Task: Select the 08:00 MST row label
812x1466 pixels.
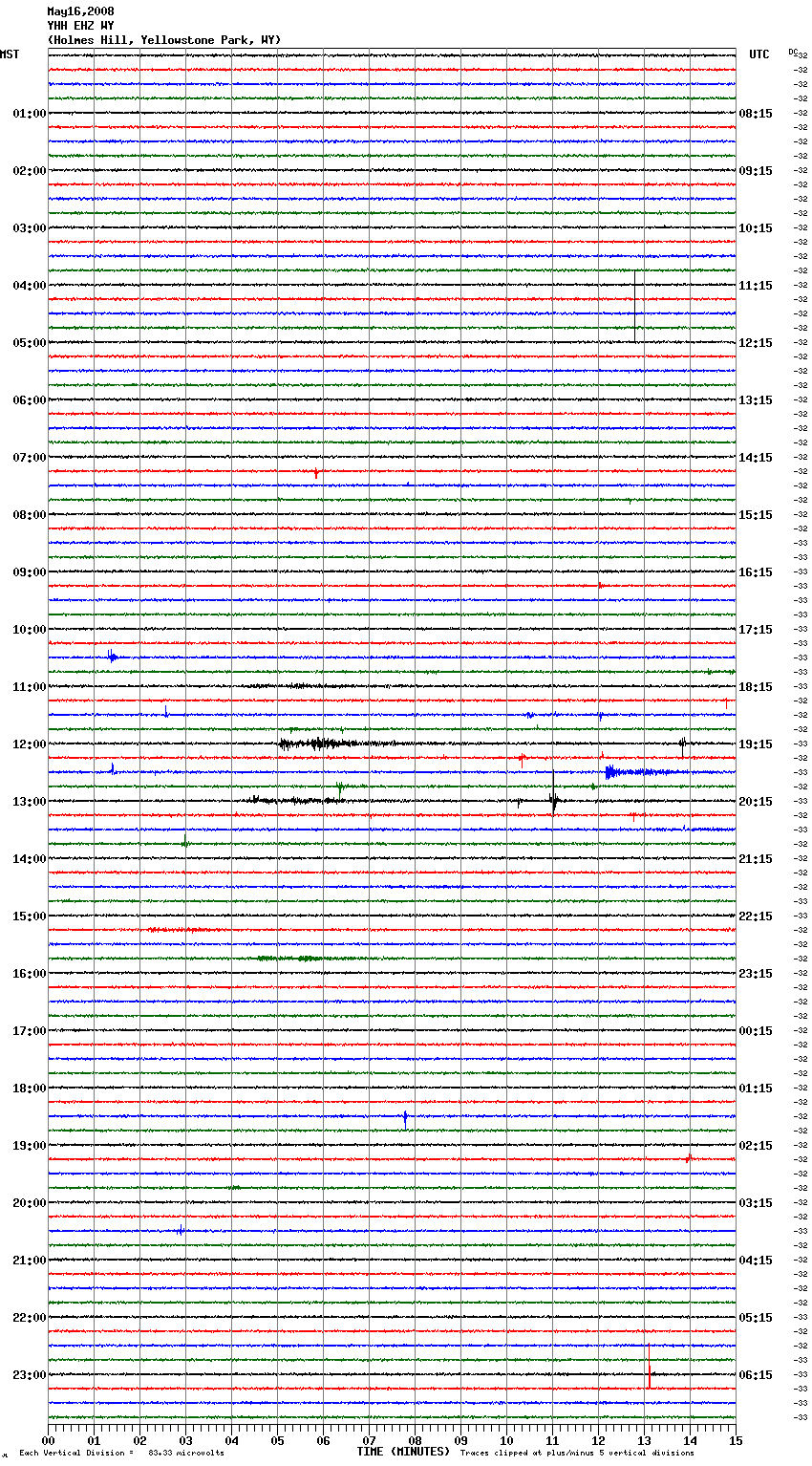Action: (x=30, y=515)
